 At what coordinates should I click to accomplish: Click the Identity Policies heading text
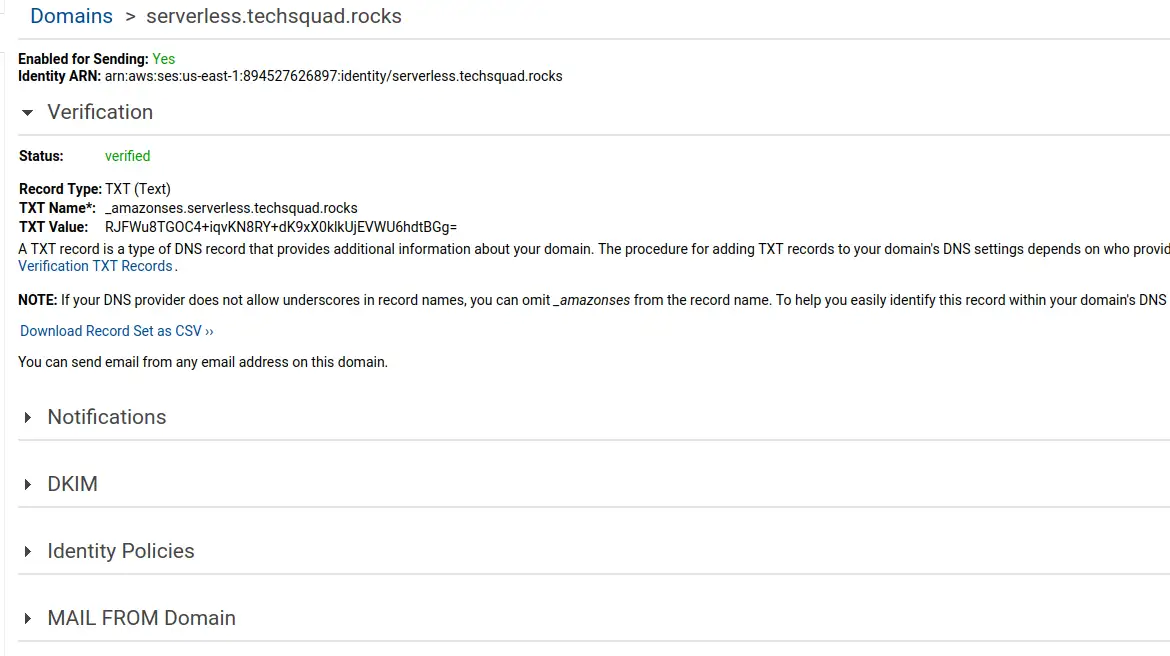(121, 552)
